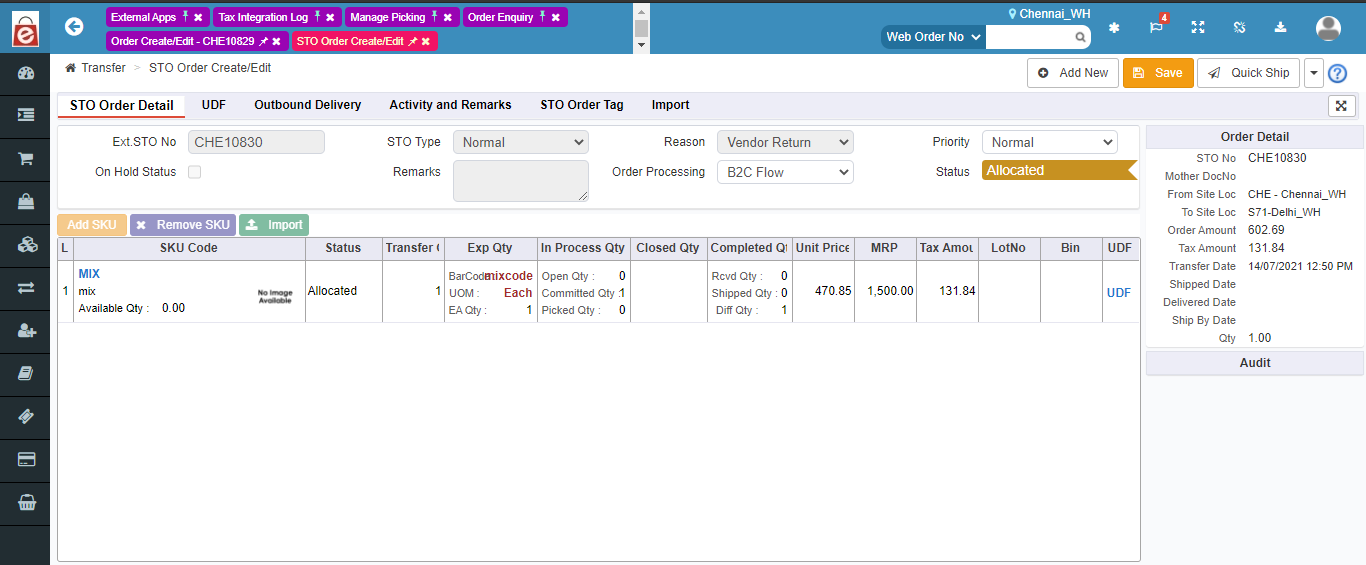Click the search magnifier icon
This screenshot has width=1366, height=565.
1081,37
